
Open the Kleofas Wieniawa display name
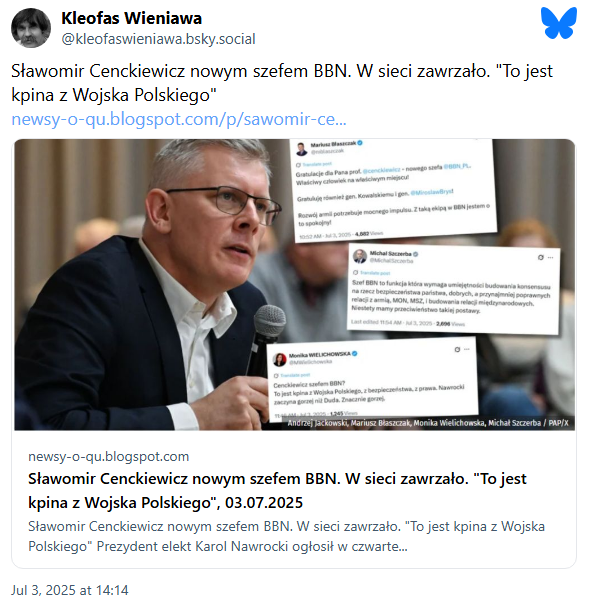[x=131, y=18]
